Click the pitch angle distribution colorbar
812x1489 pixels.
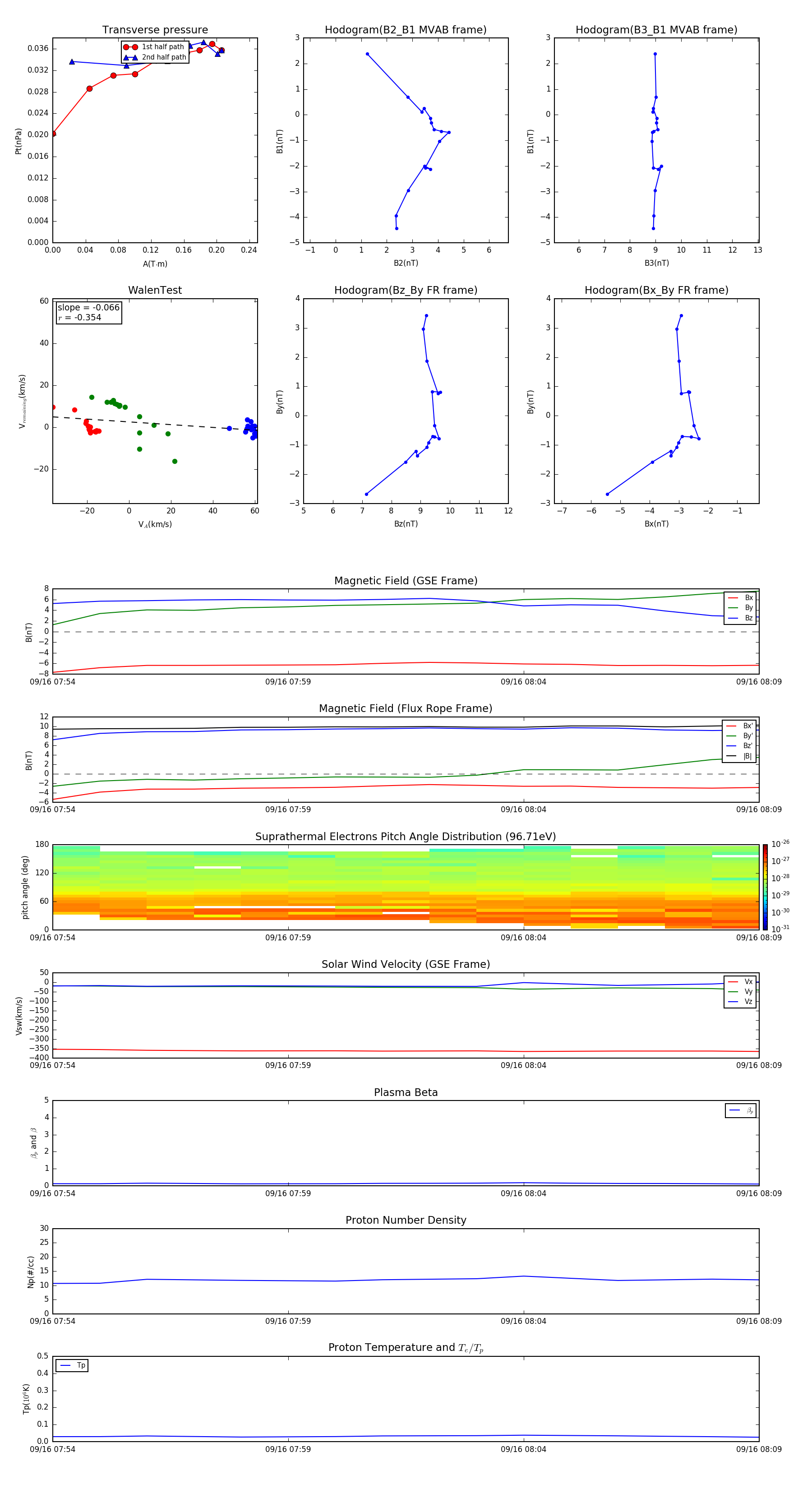[765, 887]
